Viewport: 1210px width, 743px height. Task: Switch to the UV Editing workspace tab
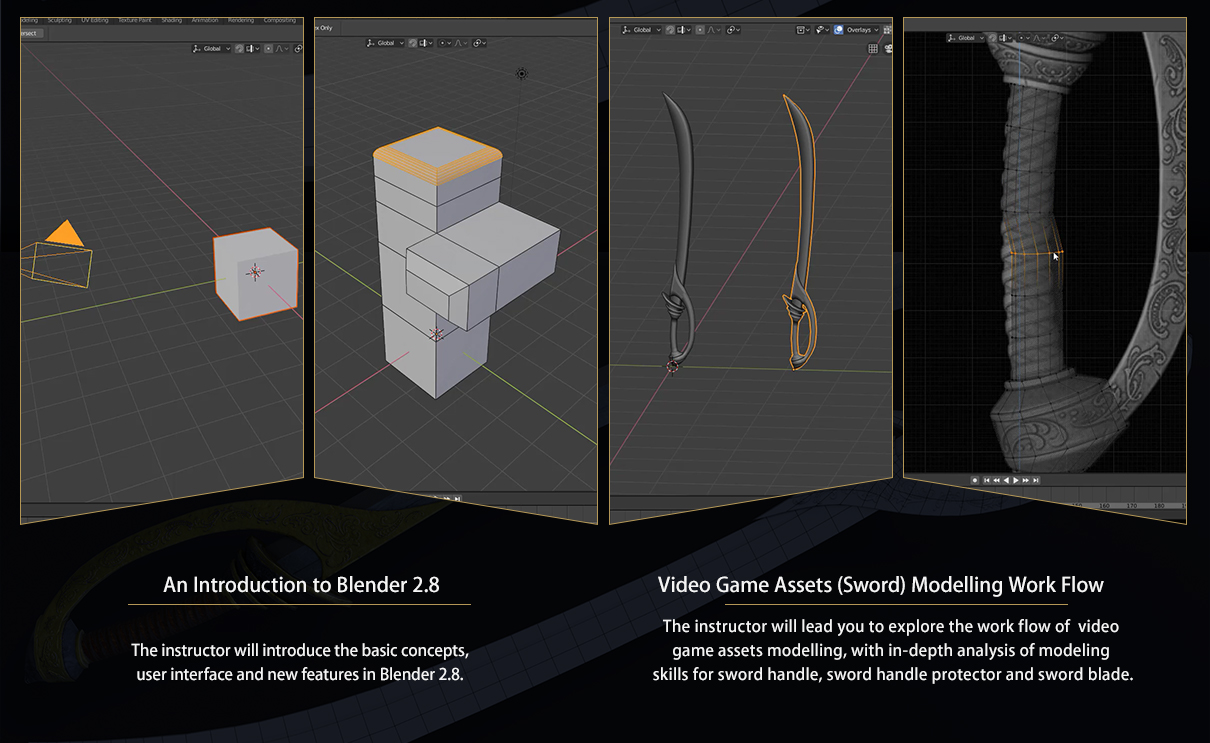(x=94, y=20)
